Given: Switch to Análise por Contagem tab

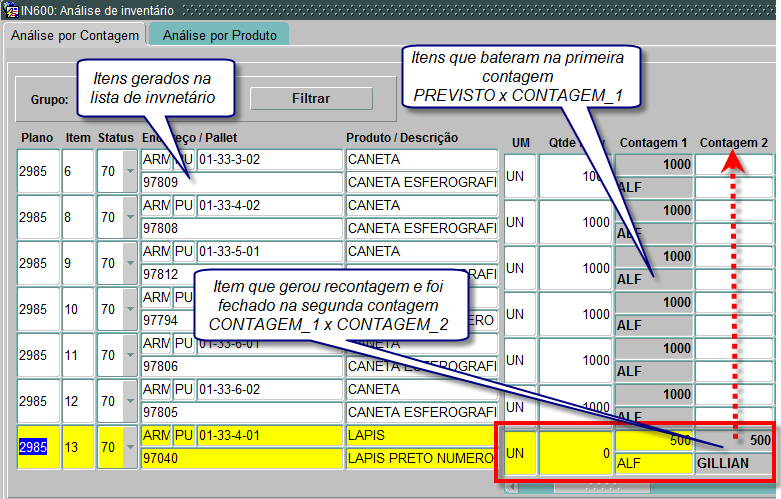Looking at the screenshot, I should 75,35.
